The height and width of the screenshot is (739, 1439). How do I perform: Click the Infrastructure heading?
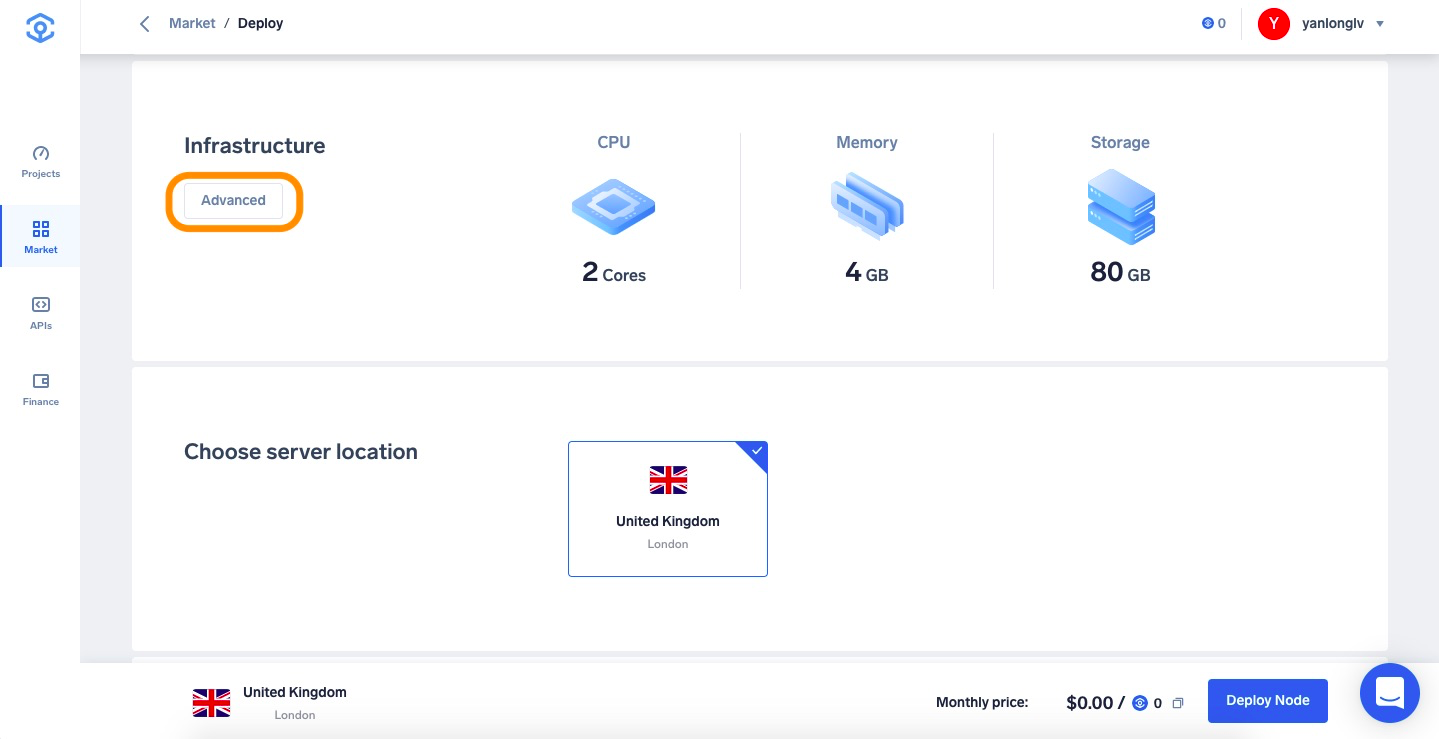click(x=254, y=146)
